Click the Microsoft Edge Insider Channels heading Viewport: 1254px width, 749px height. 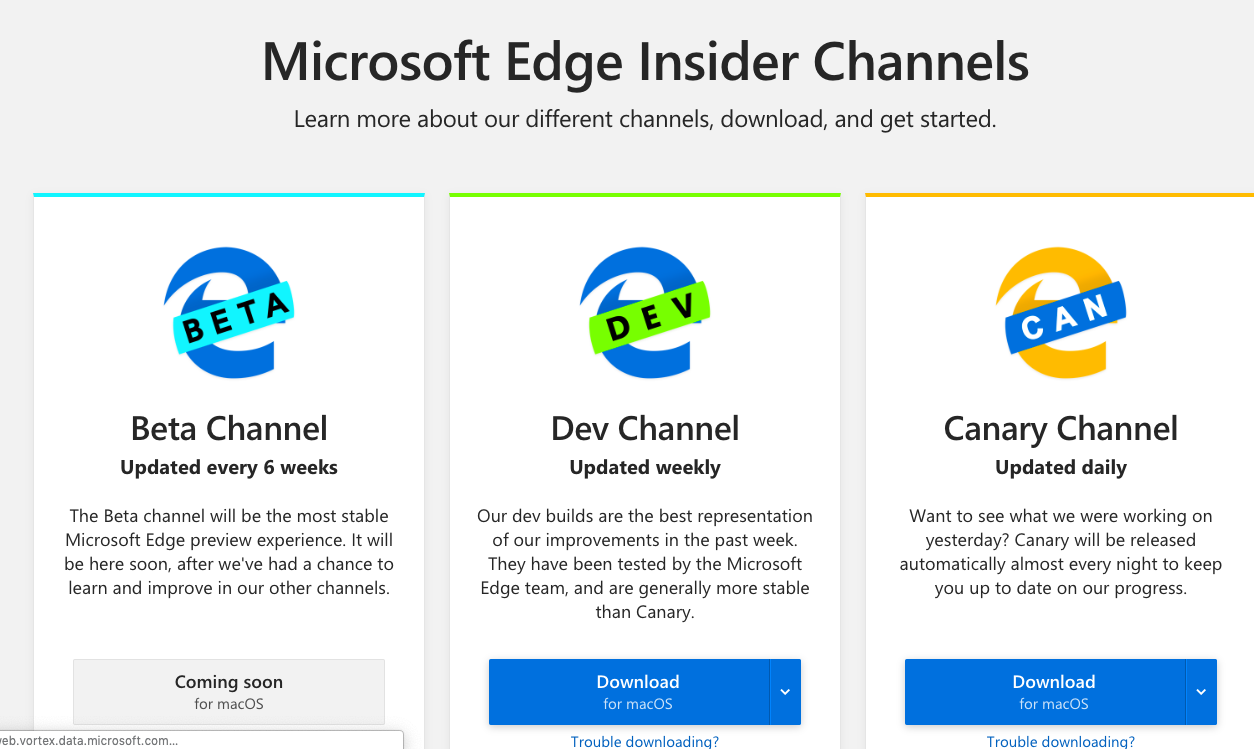pyautogui.click(x=645, y=62)
